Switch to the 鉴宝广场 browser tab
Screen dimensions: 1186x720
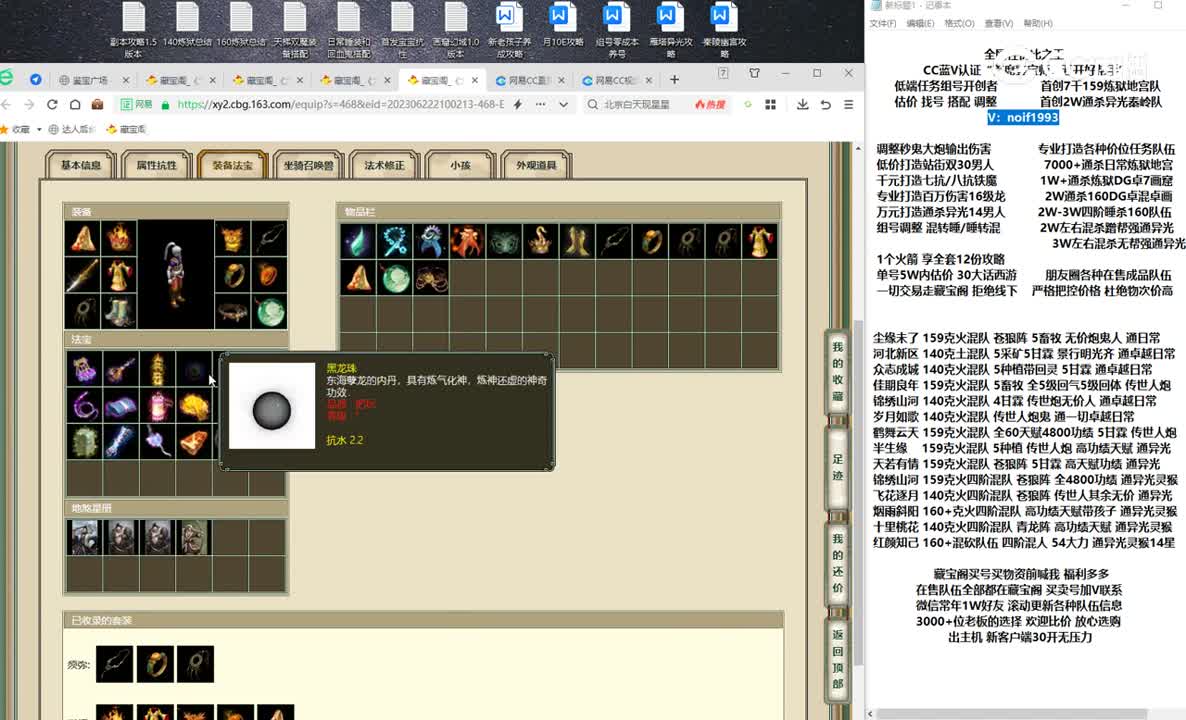[93, 79]
